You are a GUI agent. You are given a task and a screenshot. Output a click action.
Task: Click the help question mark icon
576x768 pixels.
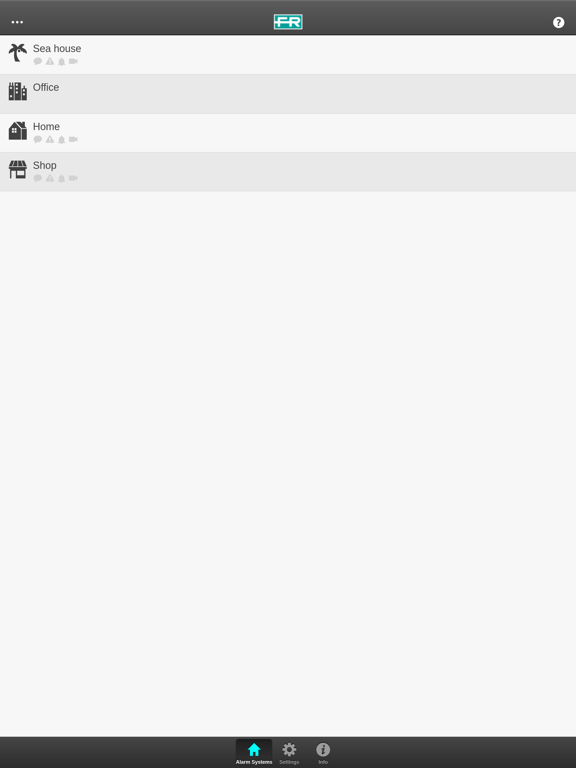[558, 23]
